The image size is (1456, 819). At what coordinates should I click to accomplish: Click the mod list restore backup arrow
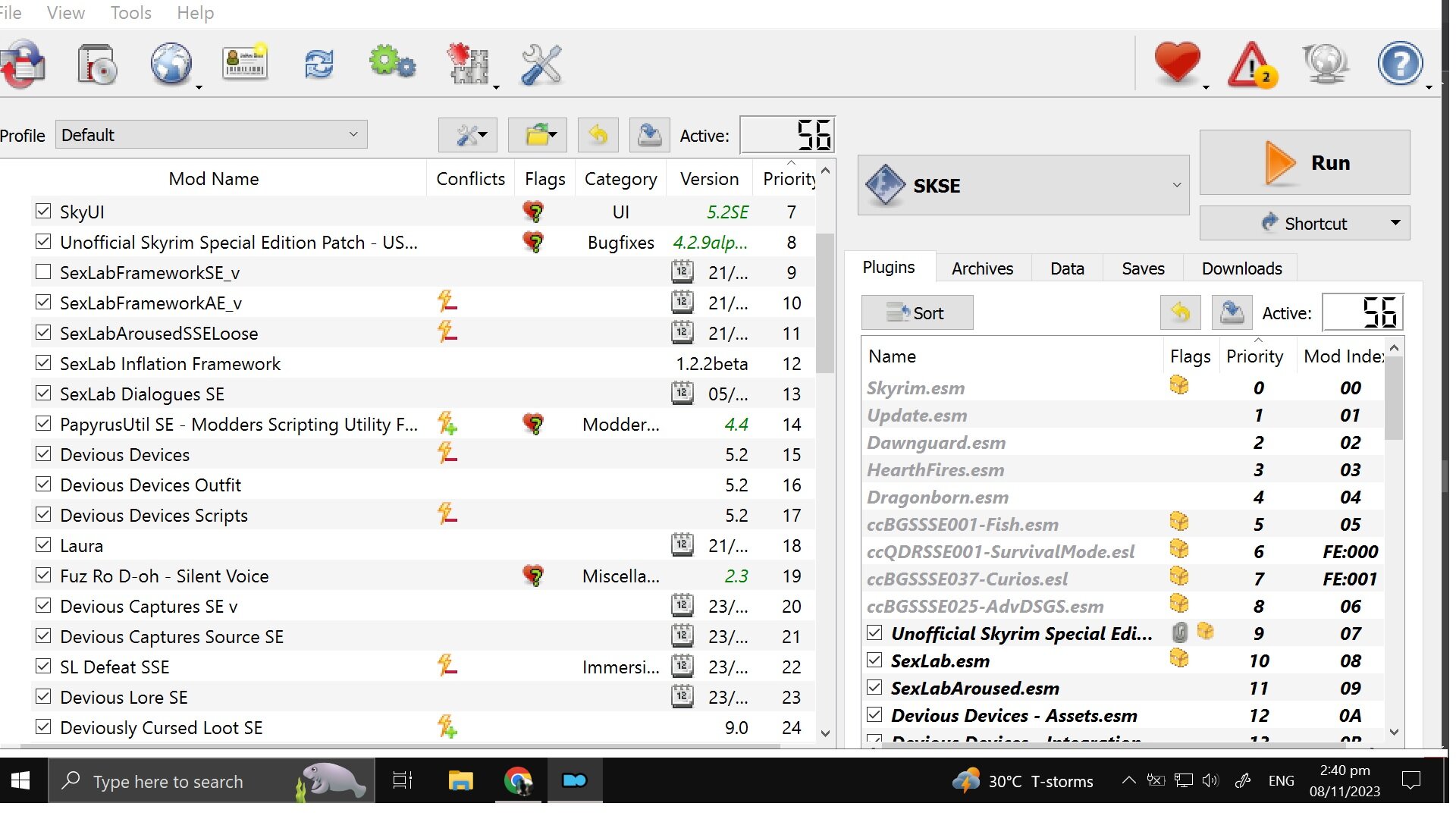tap(598, 136)
